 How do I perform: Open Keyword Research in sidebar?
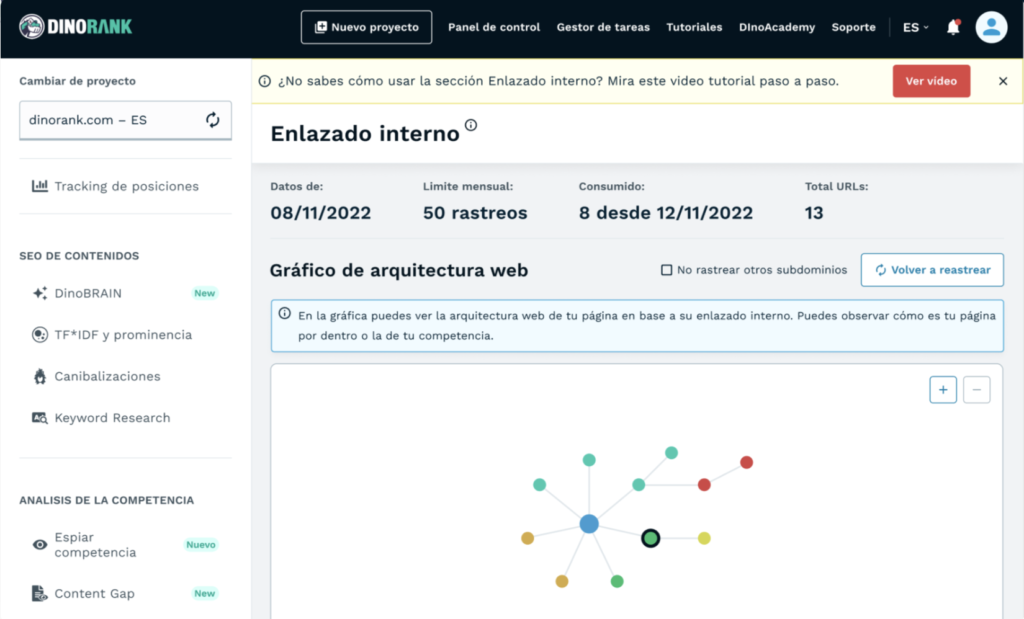pyautogui.click(x=112, y=418)
